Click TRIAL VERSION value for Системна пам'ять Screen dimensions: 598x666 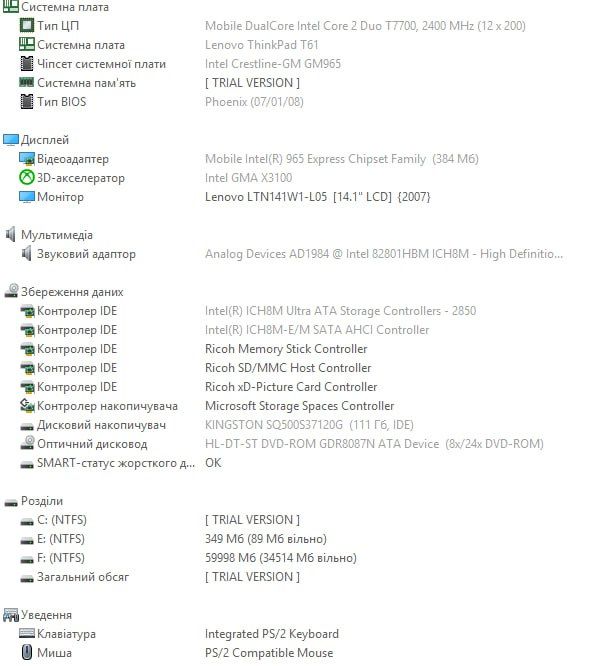252,83
